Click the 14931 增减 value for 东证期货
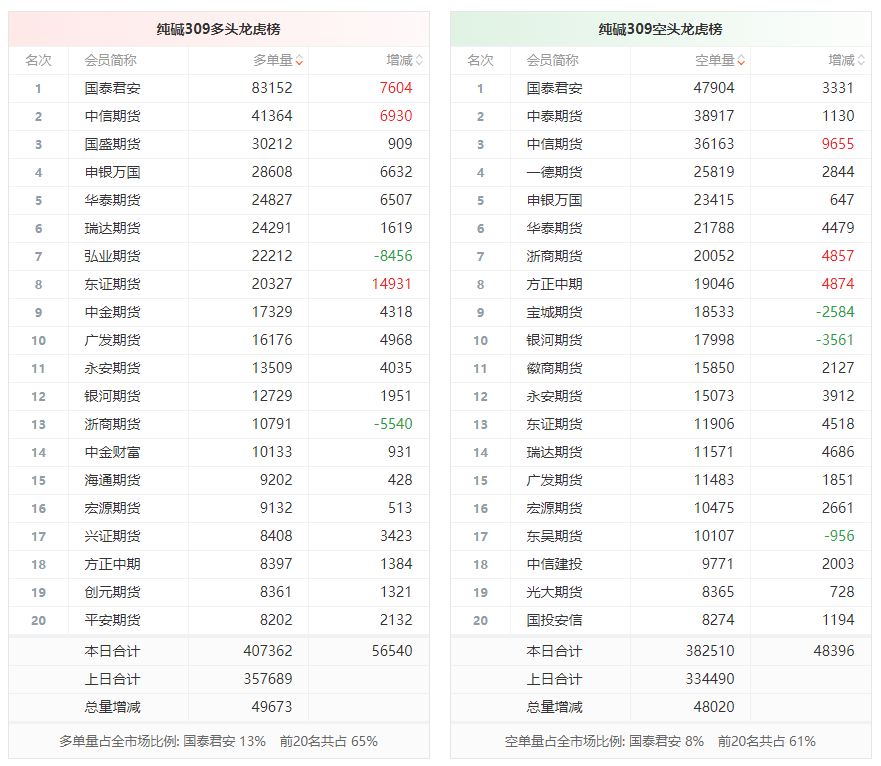 (x=390, y=284)
